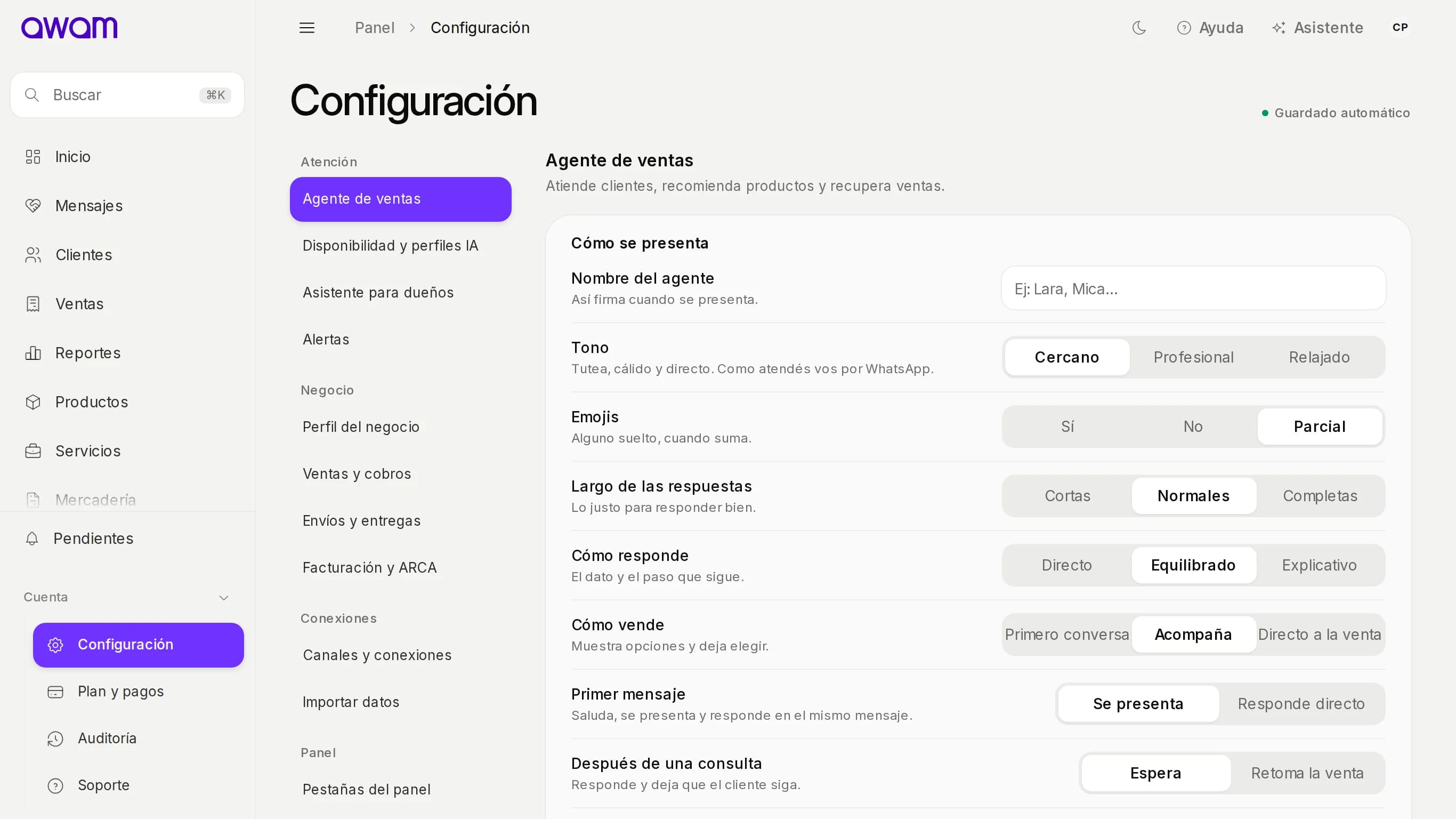Click the Productos box icon

click(x=33, y=402)
